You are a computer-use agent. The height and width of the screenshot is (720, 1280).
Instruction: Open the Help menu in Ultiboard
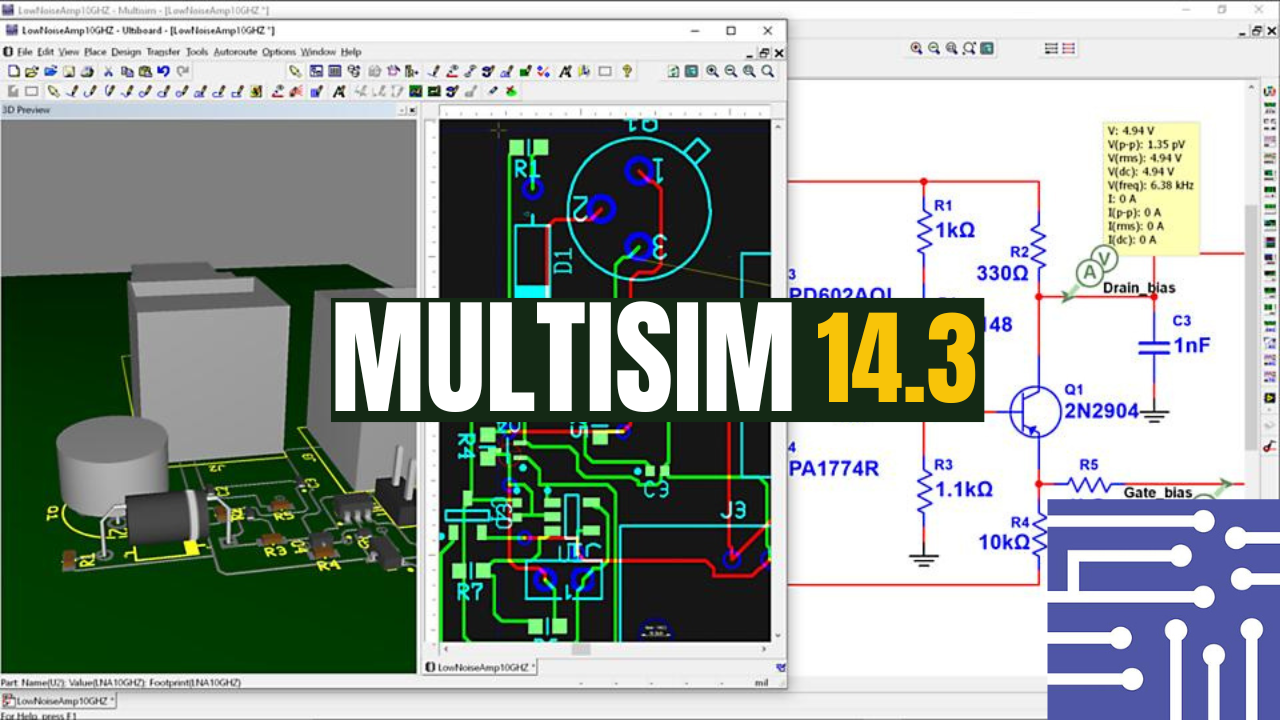pyautogui.click(x=351, y=52)
